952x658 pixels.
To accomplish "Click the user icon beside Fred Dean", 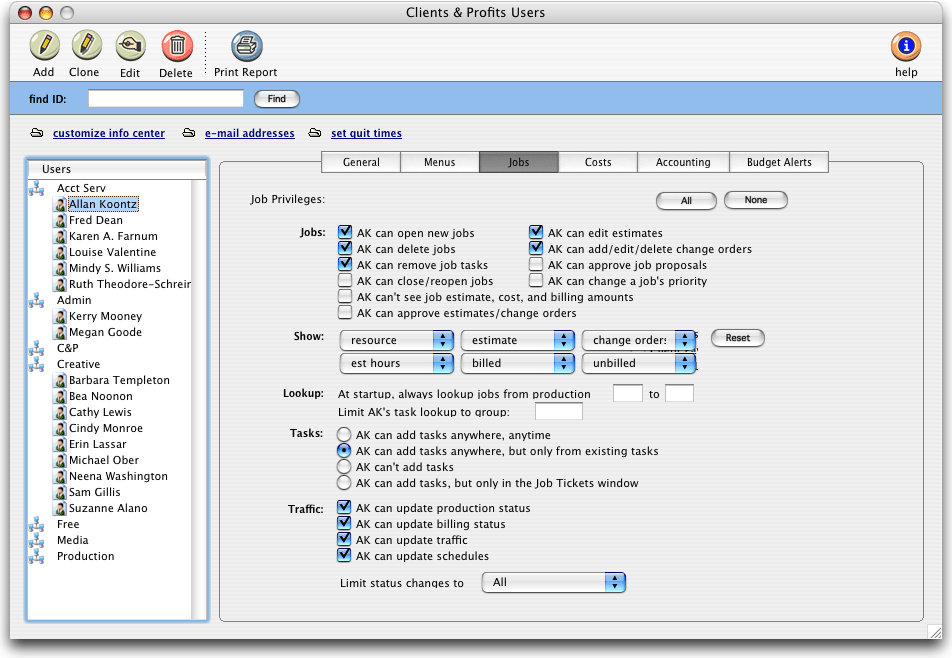I will 60,220.
